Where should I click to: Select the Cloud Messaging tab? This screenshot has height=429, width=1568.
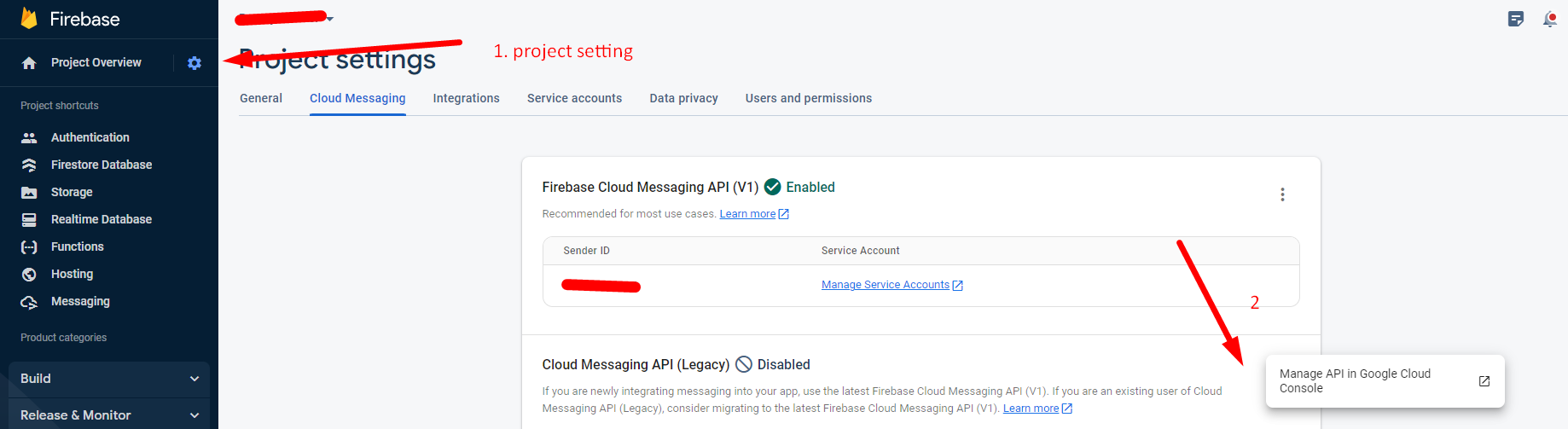click(357, 98)
